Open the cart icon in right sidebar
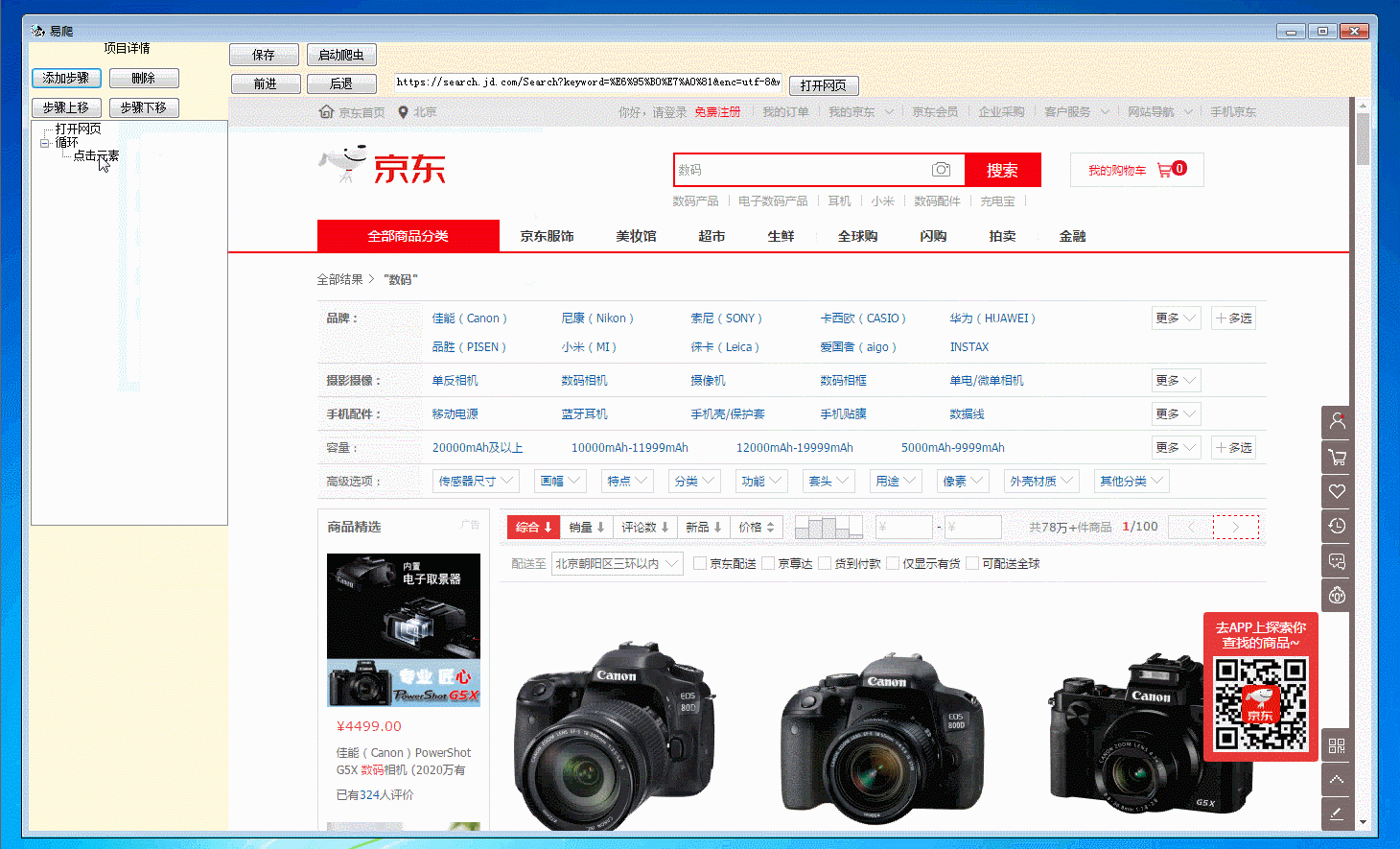The image size is (1400, 849). click(1338, 457)
